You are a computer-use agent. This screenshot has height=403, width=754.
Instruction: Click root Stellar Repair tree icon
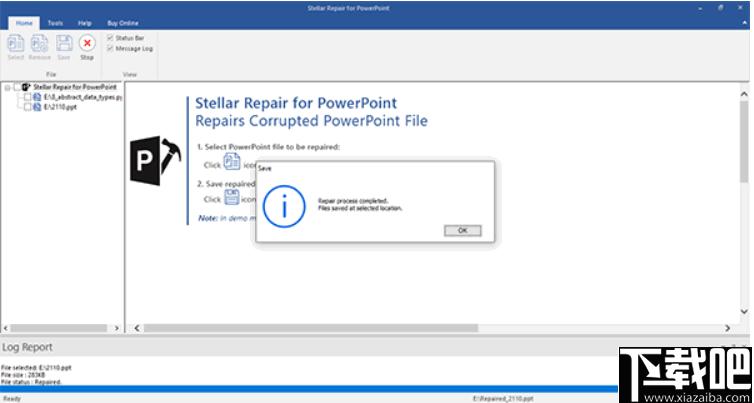pyautogui.click(x=26, y=87)
